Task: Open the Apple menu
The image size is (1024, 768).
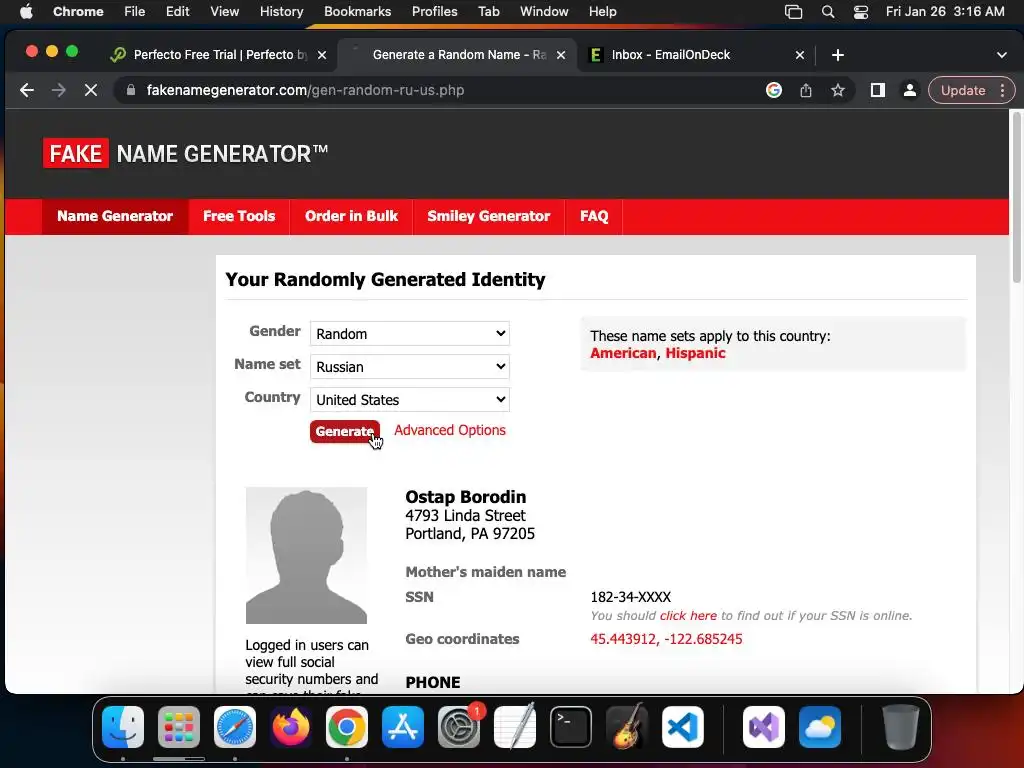Action: [x=26, y=12]
